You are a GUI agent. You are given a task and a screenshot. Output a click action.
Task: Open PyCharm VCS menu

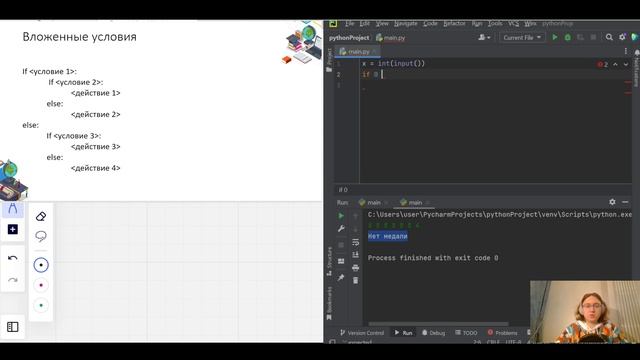click(x=513, y=24)
